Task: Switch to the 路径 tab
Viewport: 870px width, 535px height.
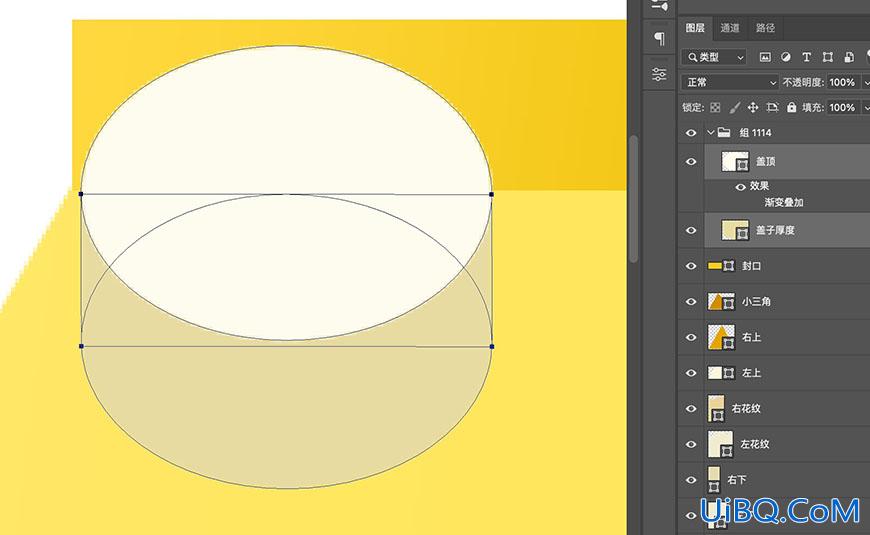Action: [x=765, y=28]
